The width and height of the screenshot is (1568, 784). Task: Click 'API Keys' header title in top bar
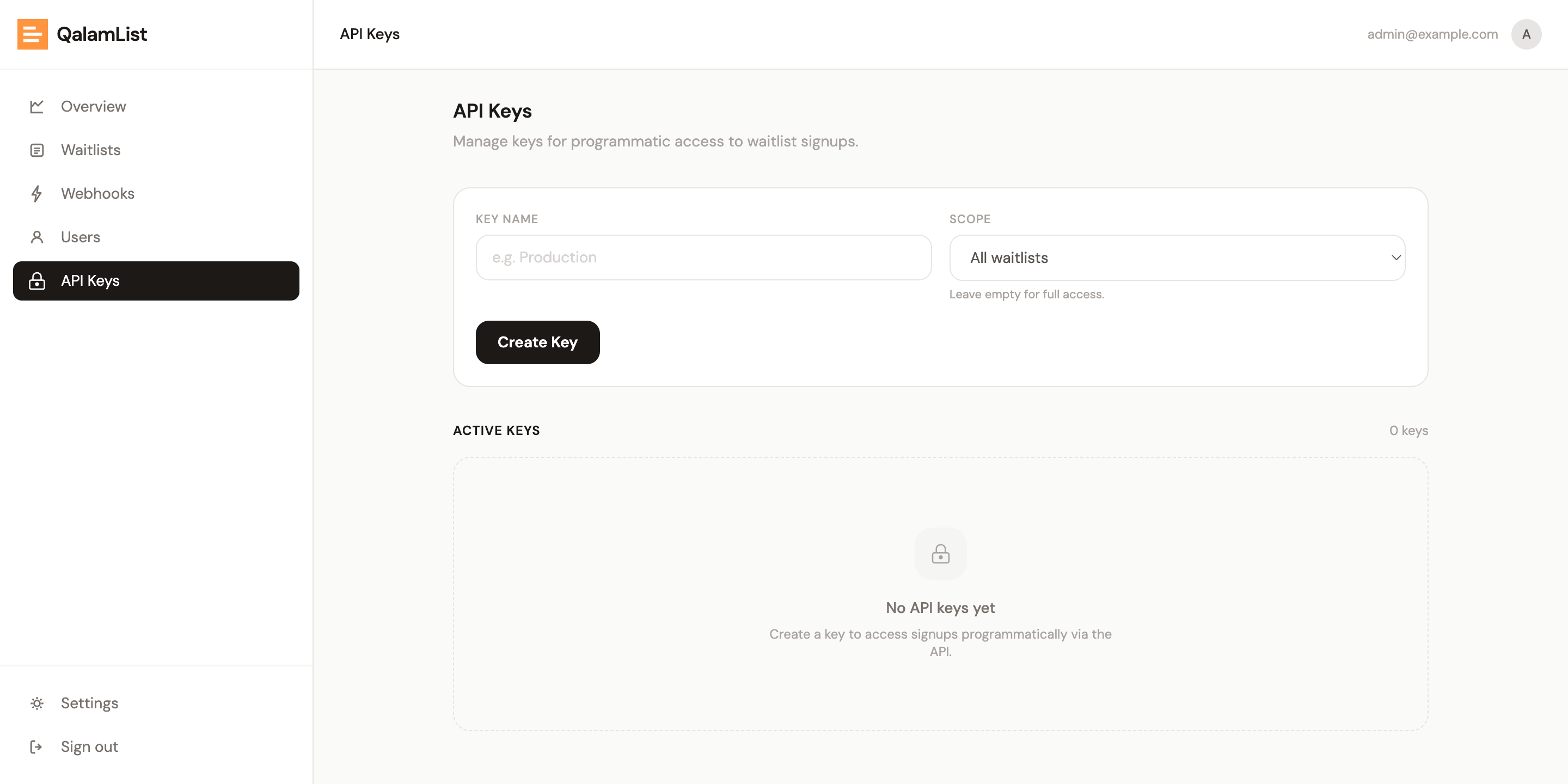(370, 34)
